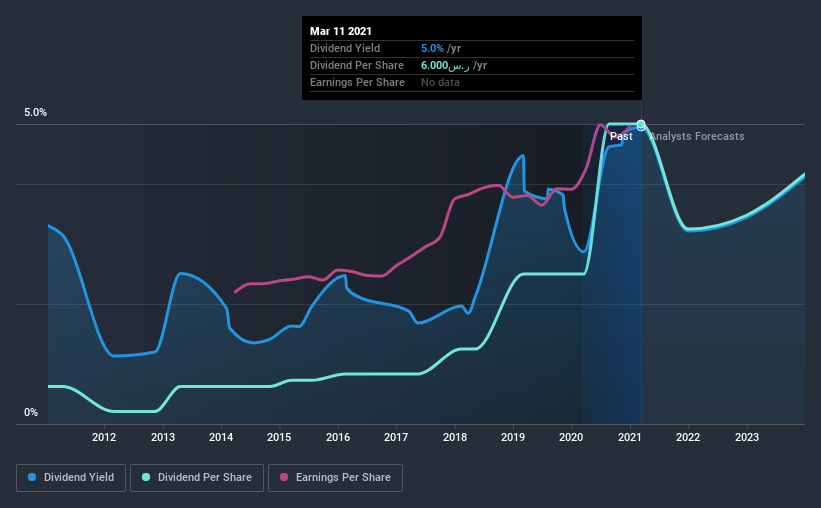Click the 'Earnings Per Share' tooltip row label
Image resolution: width=821 pixels, height=508 pixels.
click(357, 82)
